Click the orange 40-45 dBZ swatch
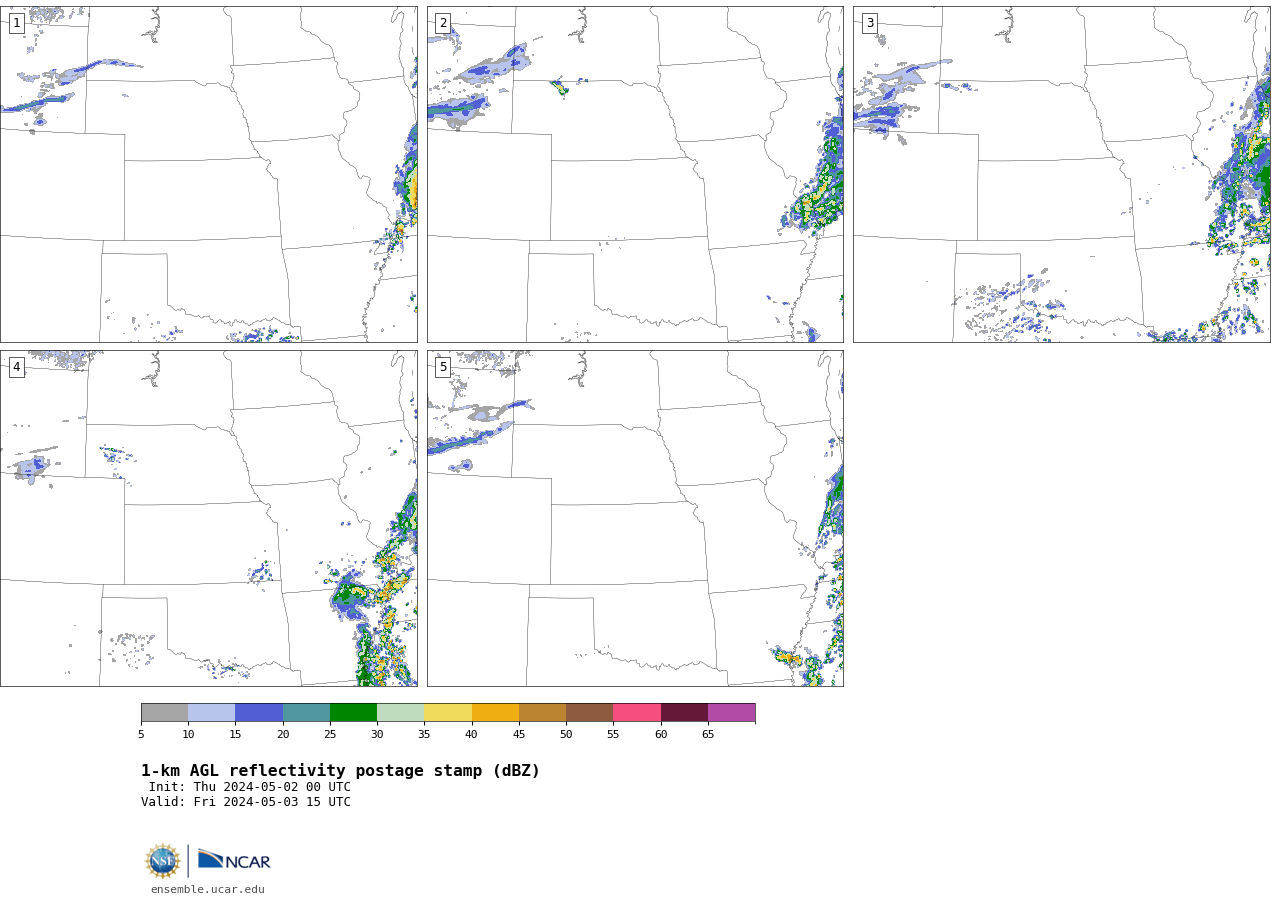Viewport: 1280px width, 901px height. pyautogui.click(x=495, y=713)
